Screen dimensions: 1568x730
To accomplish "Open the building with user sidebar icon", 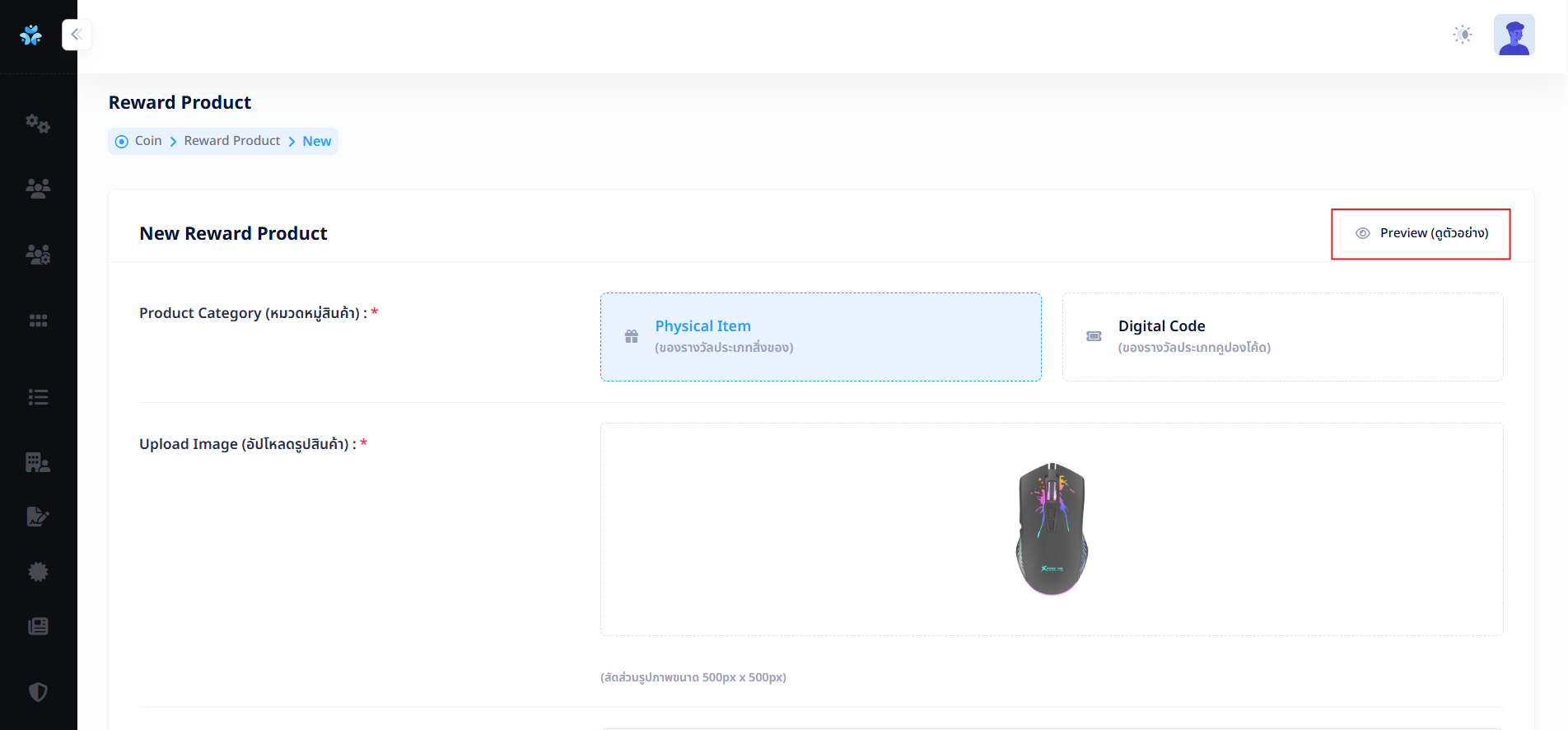I will tap(38, 462).
